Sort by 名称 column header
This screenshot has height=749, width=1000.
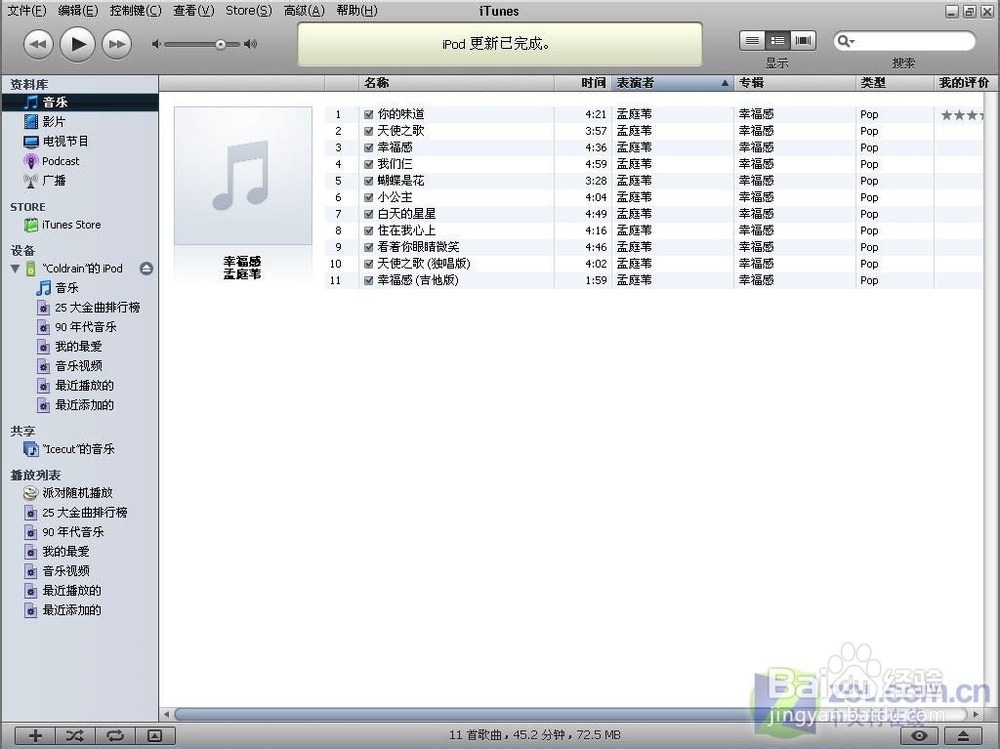point(456,83)
